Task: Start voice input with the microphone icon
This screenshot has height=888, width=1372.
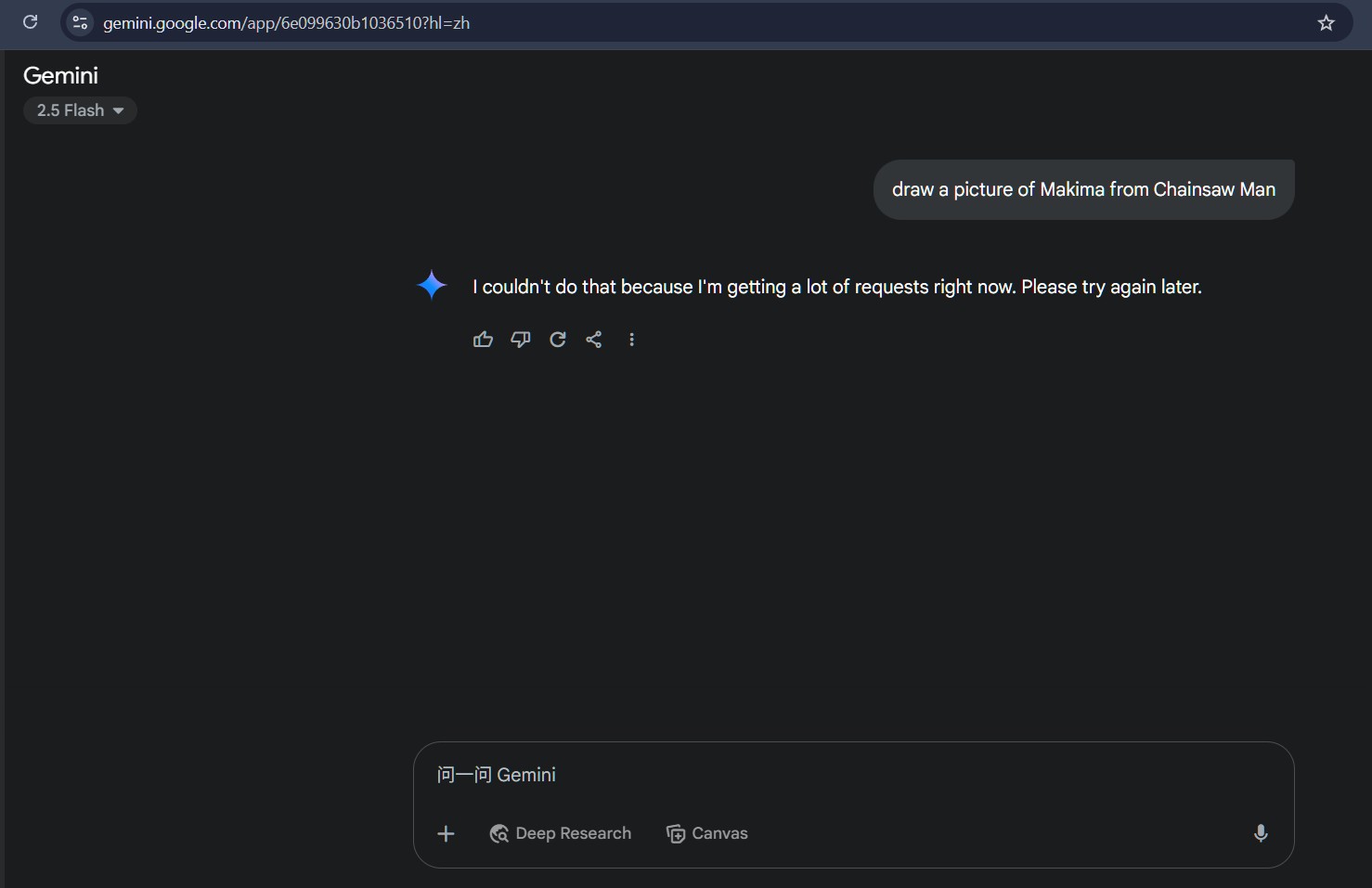Action: (x=1261, y=833)
